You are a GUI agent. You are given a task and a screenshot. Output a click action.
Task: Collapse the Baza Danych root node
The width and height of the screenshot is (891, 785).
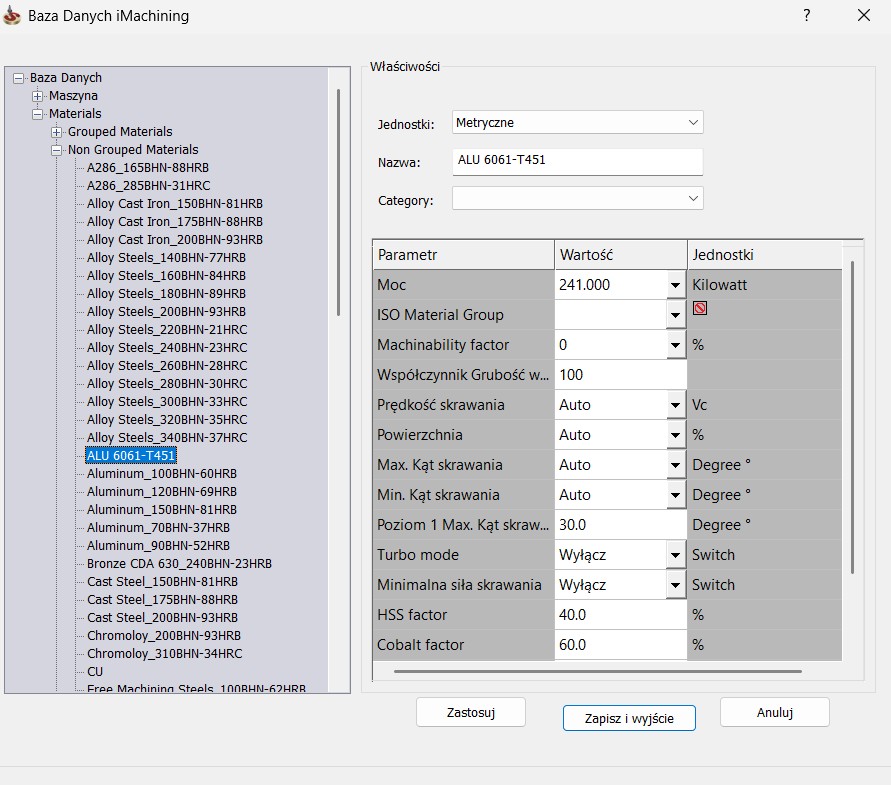click(x=19, y=78)
